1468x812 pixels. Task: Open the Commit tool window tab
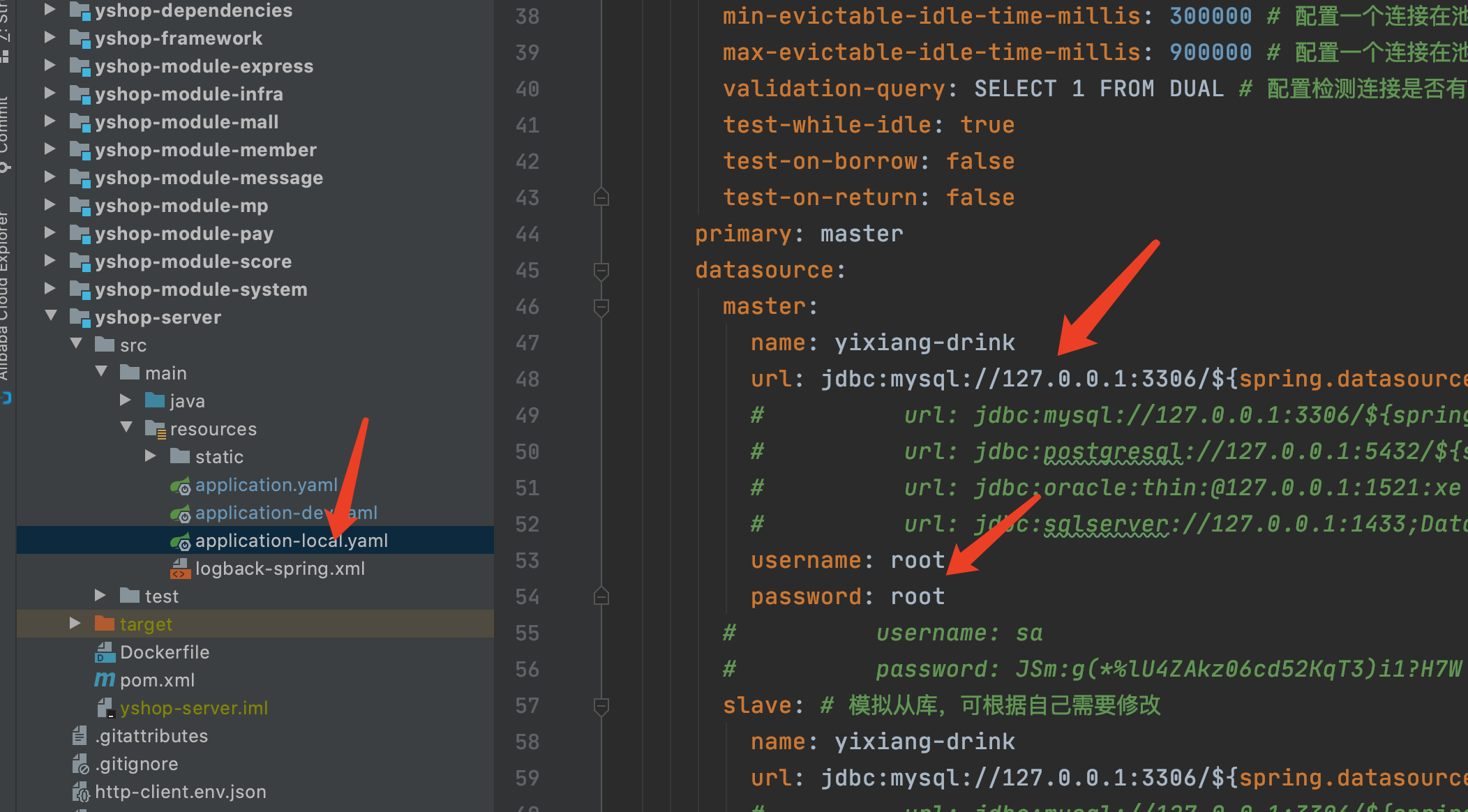(5, 129)
